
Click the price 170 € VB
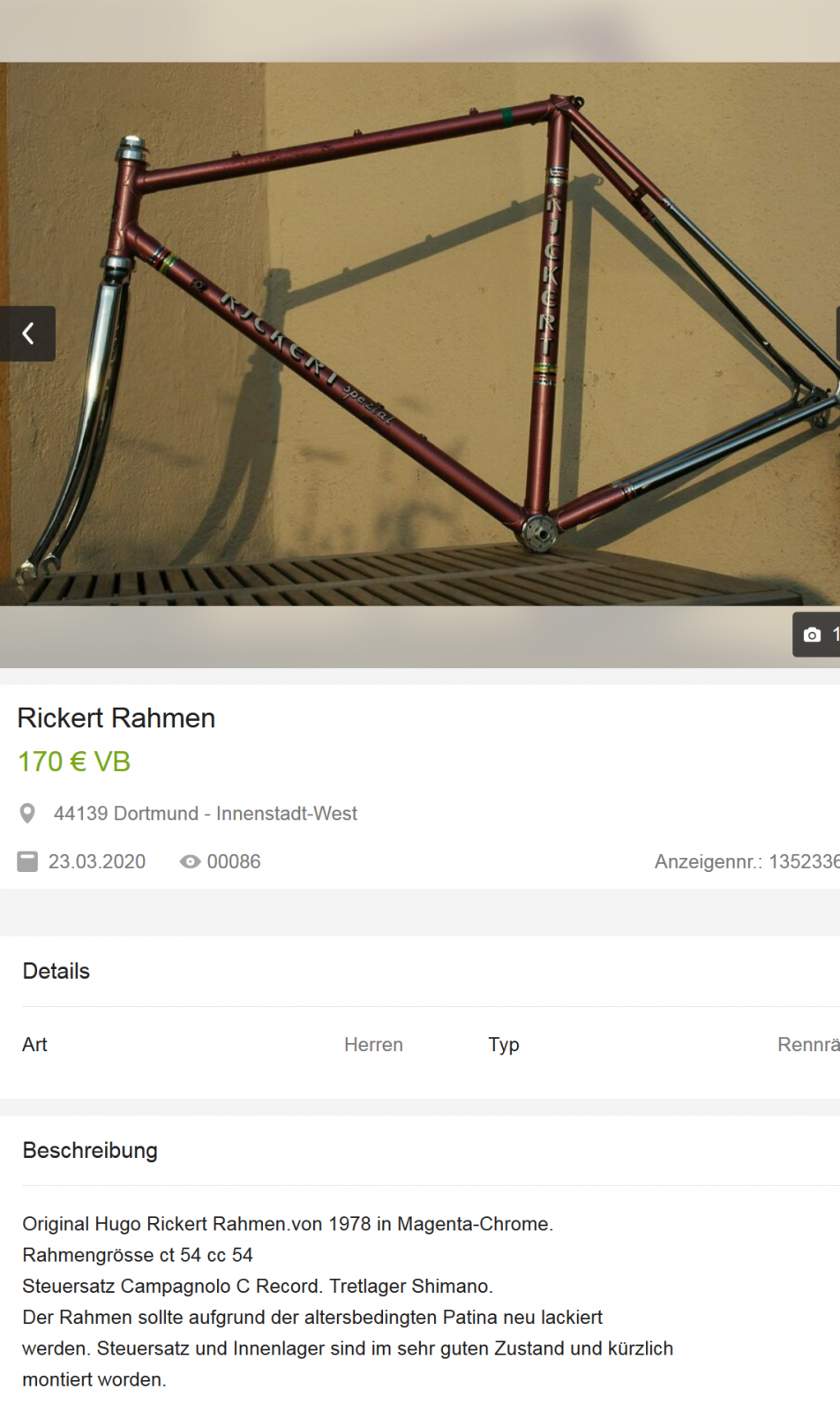click(x=74, y=762)
